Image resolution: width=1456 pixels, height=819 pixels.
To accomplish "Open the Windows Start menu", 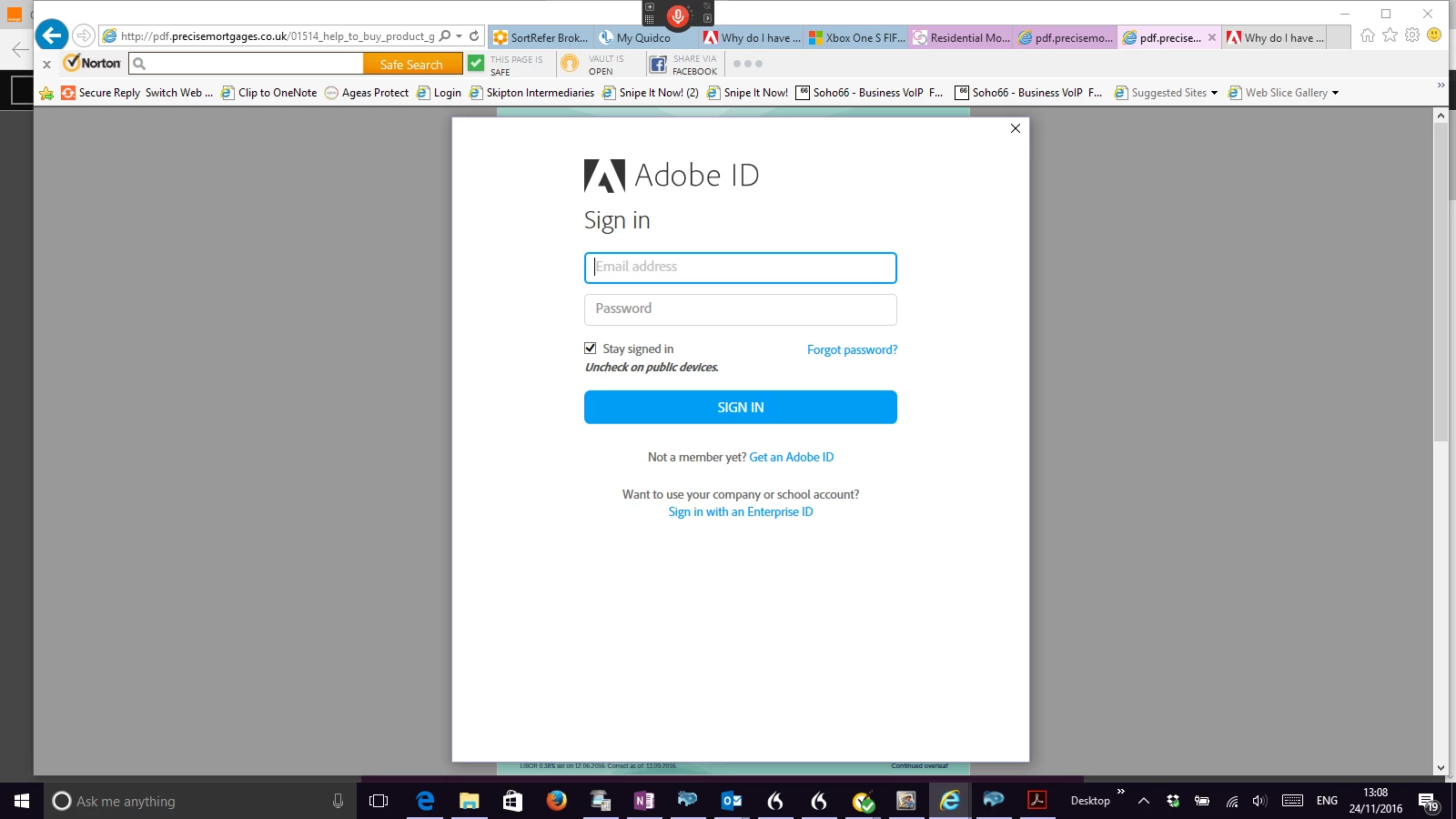I will [22, 801].
